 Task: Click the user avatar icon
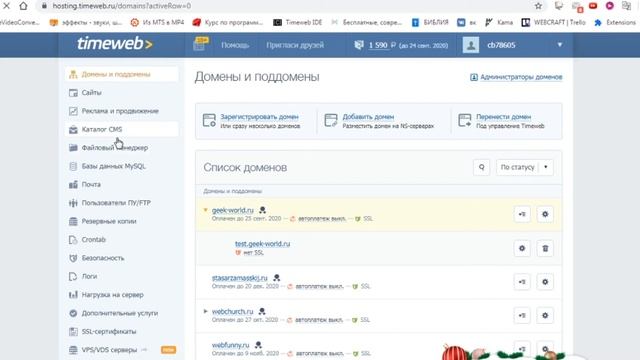coord(471,45)
